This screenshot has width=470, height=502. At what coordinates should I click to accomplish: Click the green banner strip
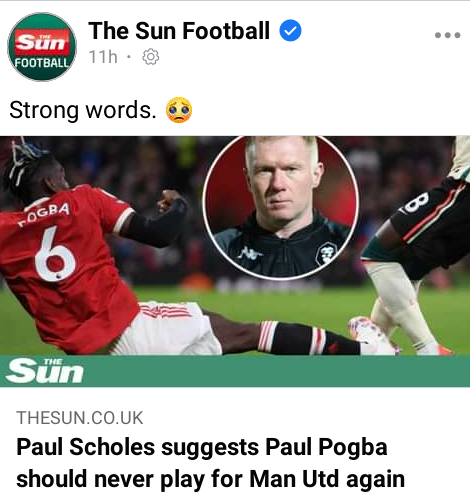tap(235, 371)
